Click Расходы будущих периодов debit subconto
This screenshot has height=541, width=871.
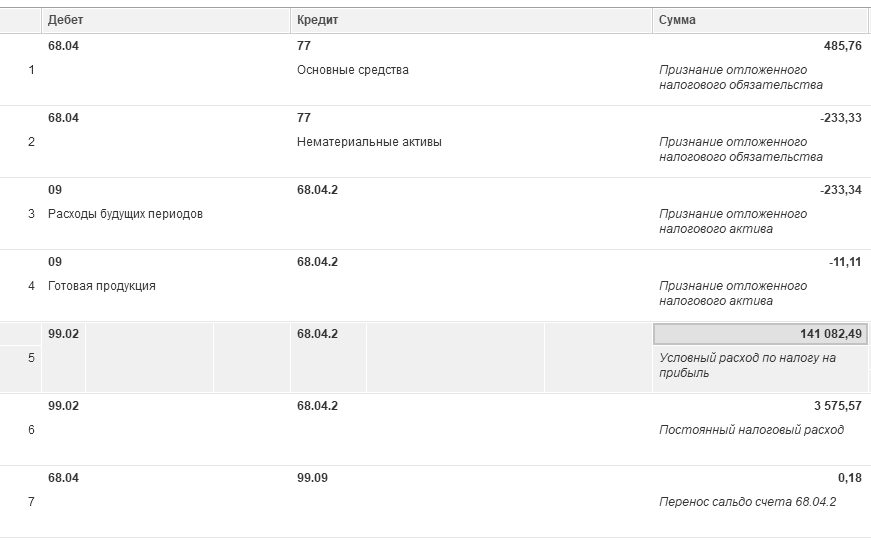pos(125,214)
